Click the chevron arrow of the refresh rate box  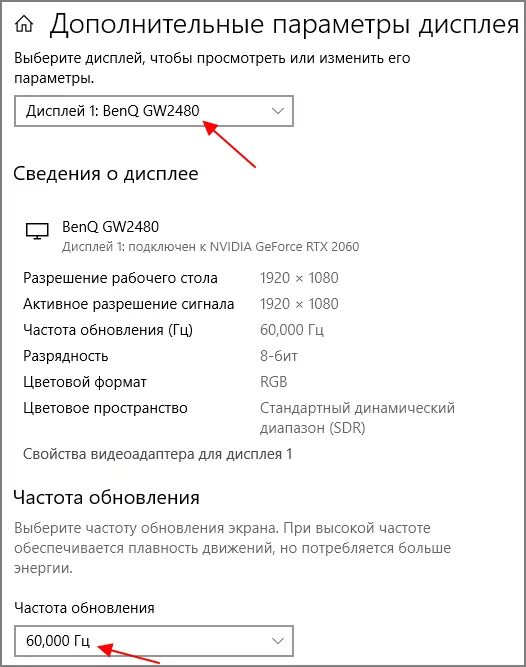278,641
